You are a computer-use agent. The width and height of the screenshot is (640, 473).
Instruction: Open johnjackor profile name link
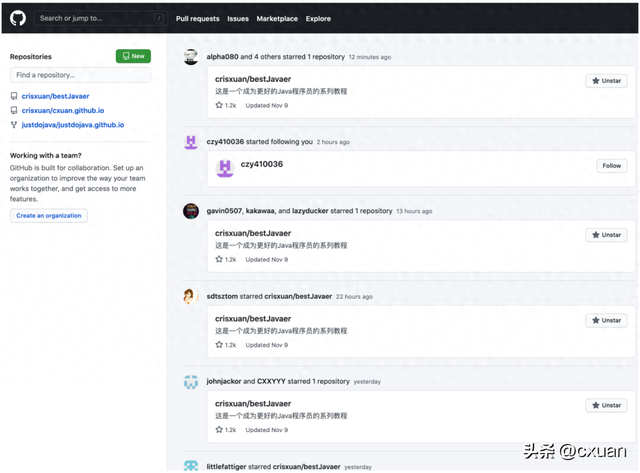224,381
